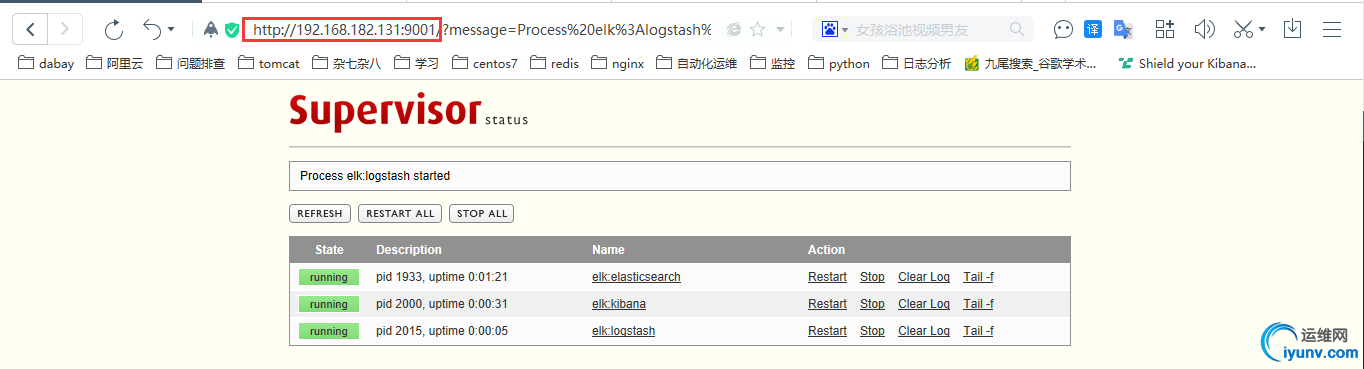Reload the page with the refresh icon
1364x369 pixels.
click(x=114, y=30)
